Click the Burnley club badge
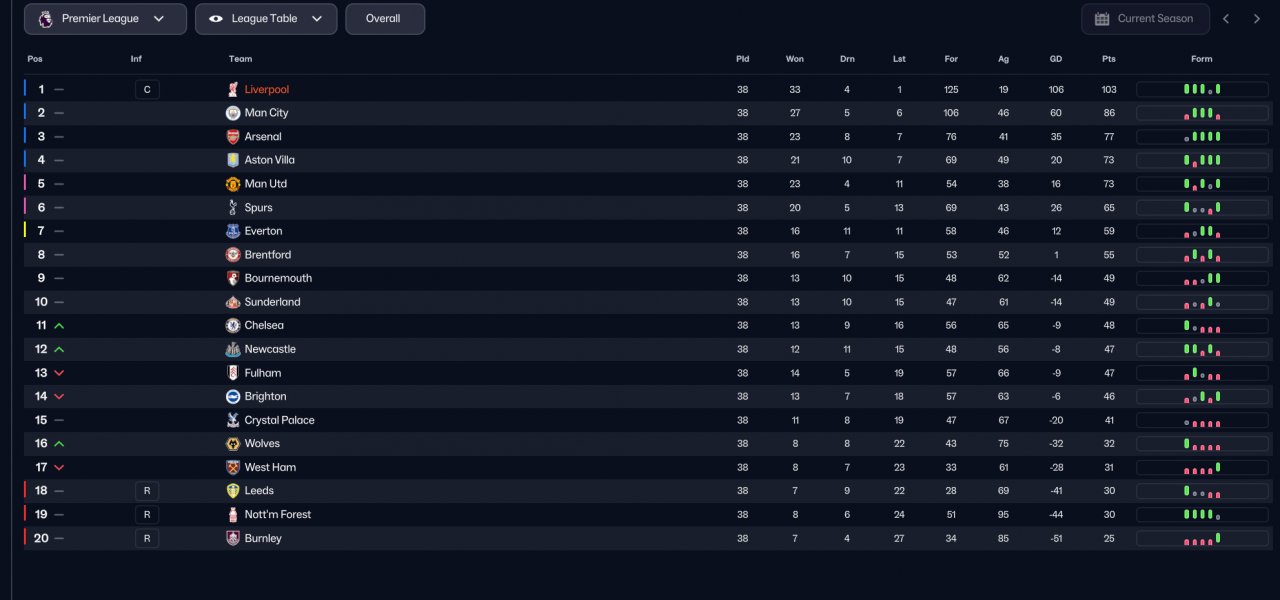The image size is (1280, 600). pos(233,539)
